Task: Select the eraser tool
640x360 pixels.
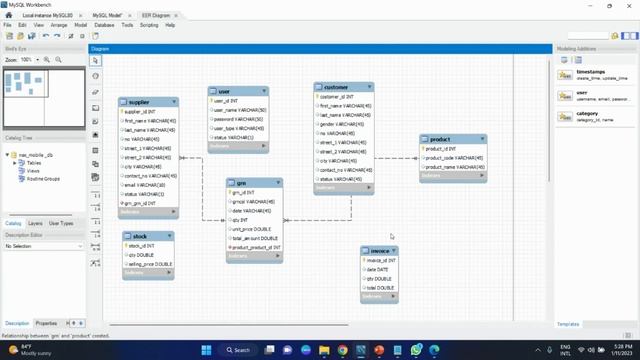Action: (x=96, y=92)
